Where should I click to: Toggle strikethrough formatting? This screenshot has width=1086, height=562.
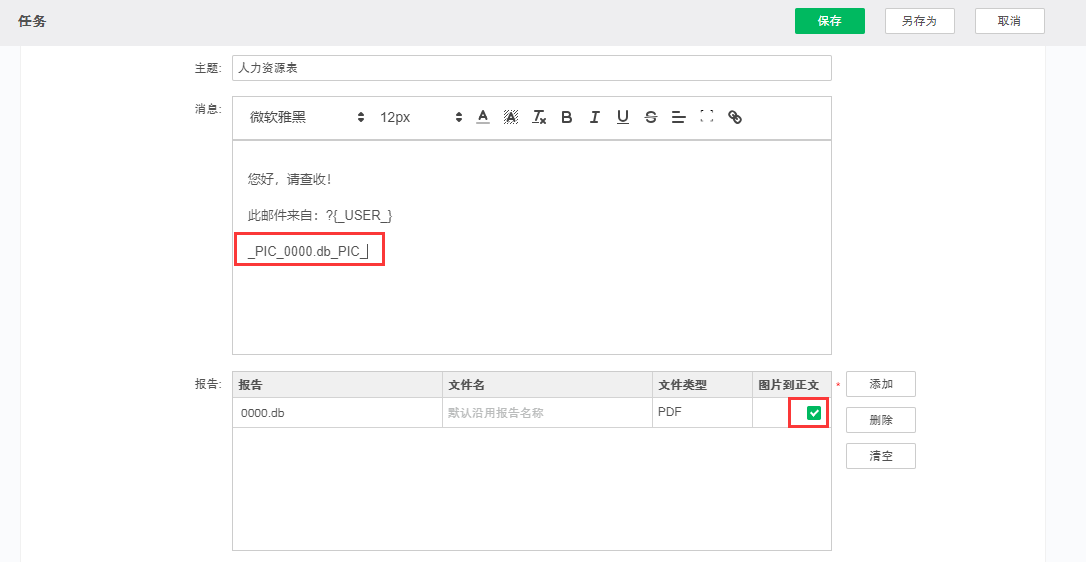[x=650, y=117]
